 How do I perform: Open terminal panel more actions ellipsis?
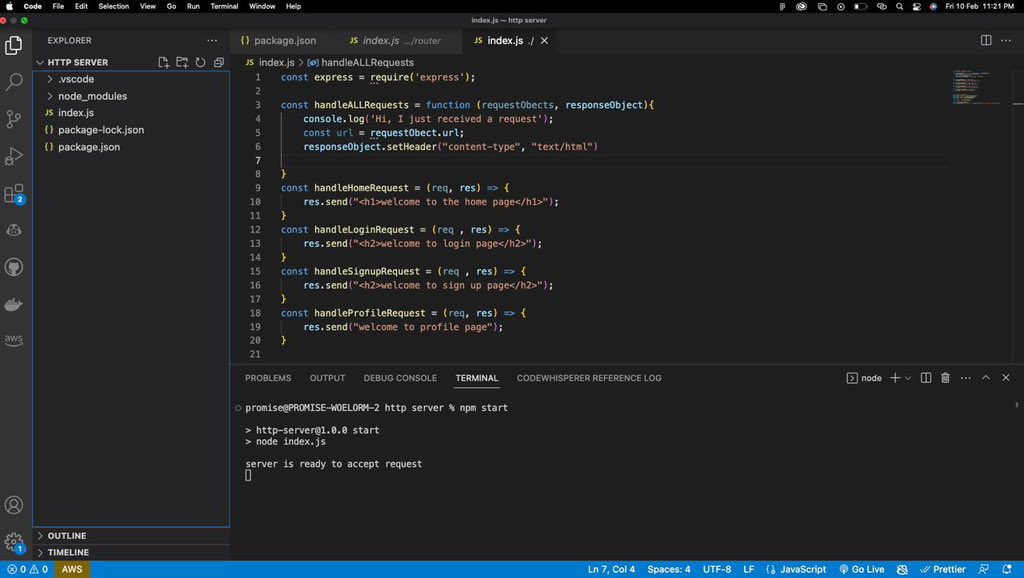coord(966,377)
